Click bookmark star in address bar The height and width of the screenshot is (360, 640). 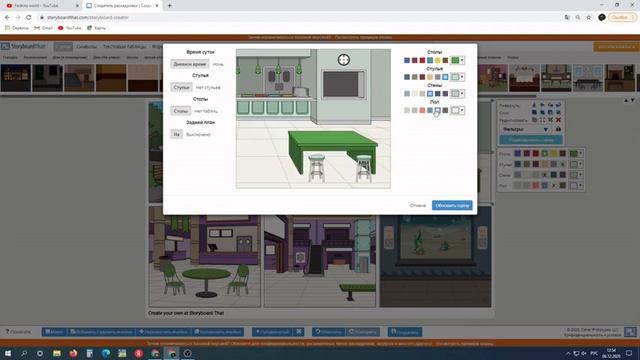589,18
